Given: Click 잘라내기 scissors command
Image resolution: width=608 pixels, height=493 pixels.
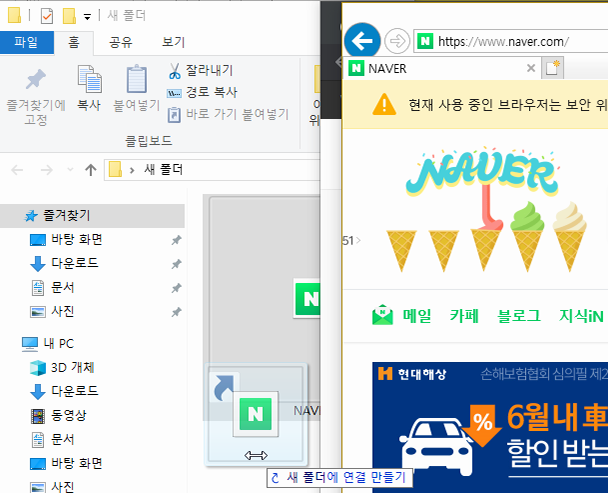Looking at the screenshot, I should [201, 70].
